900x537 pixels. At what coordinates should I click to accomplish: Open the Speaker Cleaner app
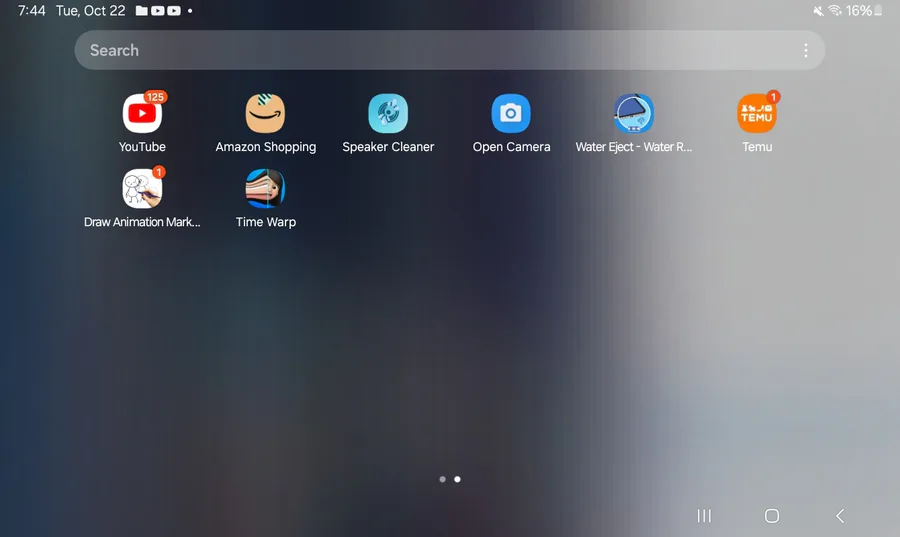tap(388, 114)
